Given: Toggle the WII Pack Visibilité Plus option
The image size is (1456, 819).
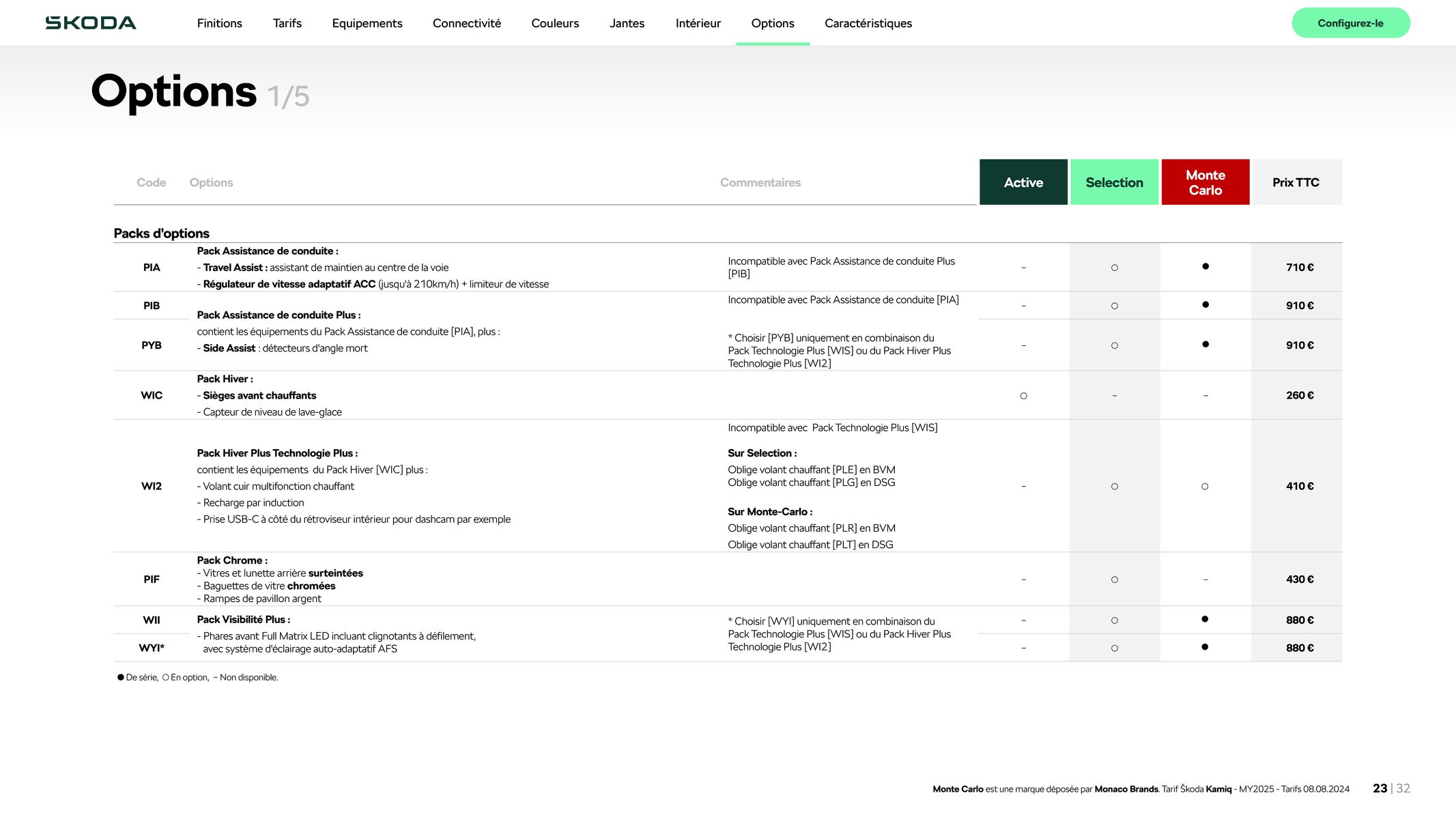Looking at the screenshot, I should [x=1113, y=619].
